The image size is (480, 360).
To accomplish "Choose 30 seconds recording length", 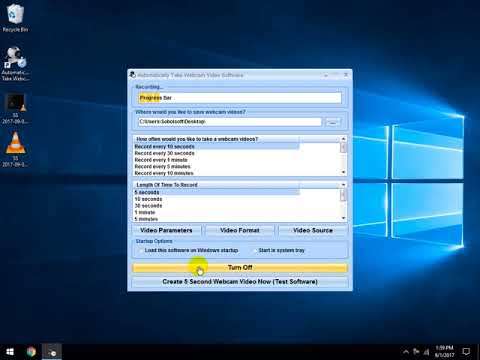I will pos(217,206).
